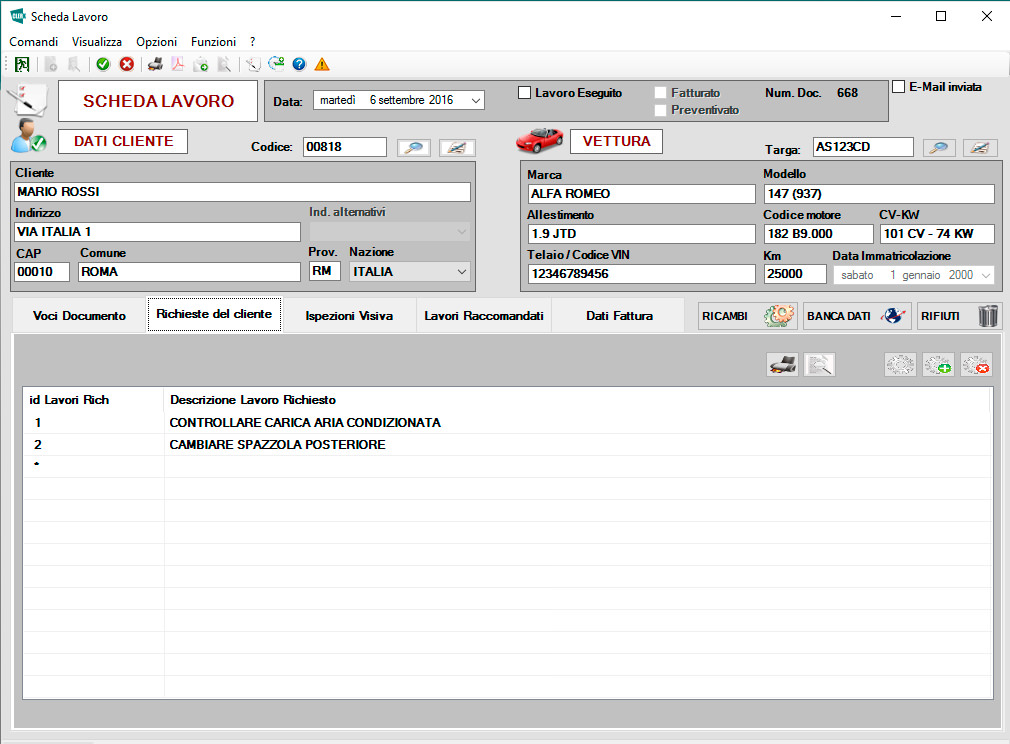
Task: Search customer with magnifier next to Codice
Action: tap(414, 148)
